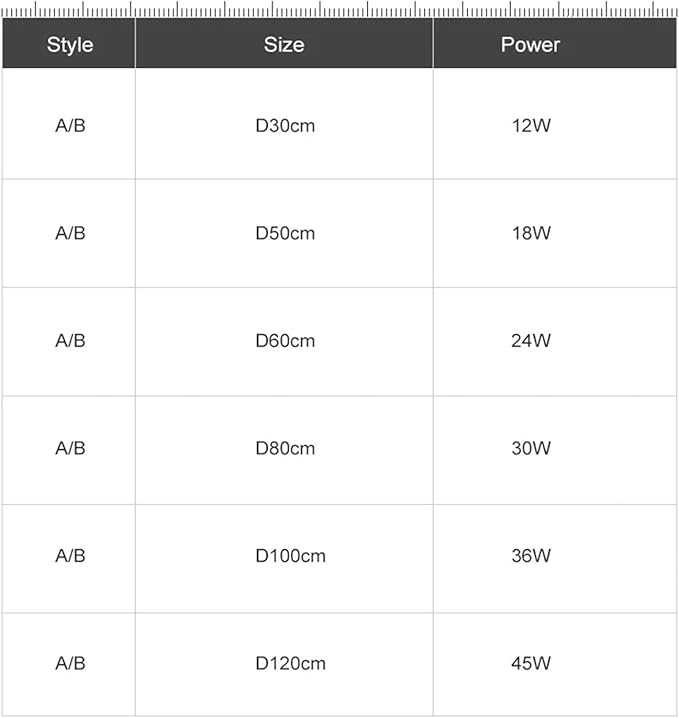Click the ruler scale above the table
The image size is (679, 718).
point(339,9)
